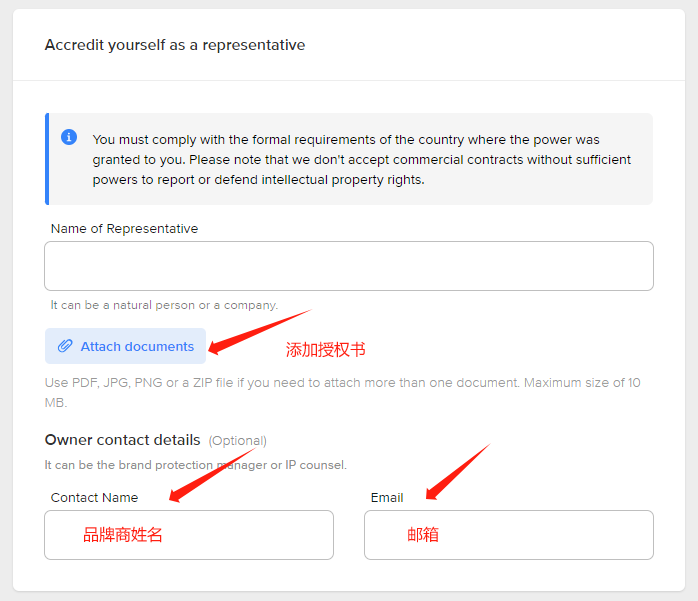The height and width of the screenshot is (601, 698).
Task: Click the red arrow pointing at Email label
Action: 456,470
